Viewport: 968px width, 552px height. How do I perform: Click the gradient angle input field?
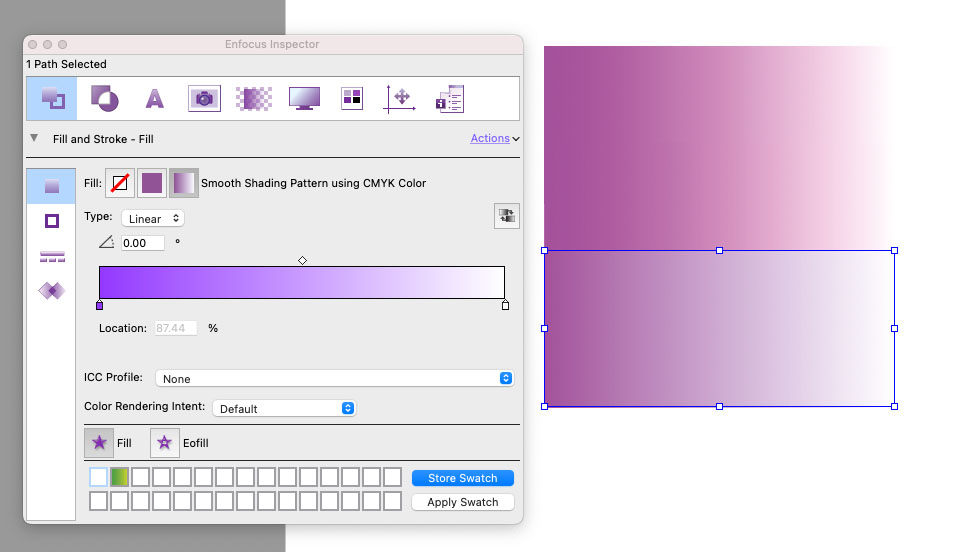pos(143,243)
